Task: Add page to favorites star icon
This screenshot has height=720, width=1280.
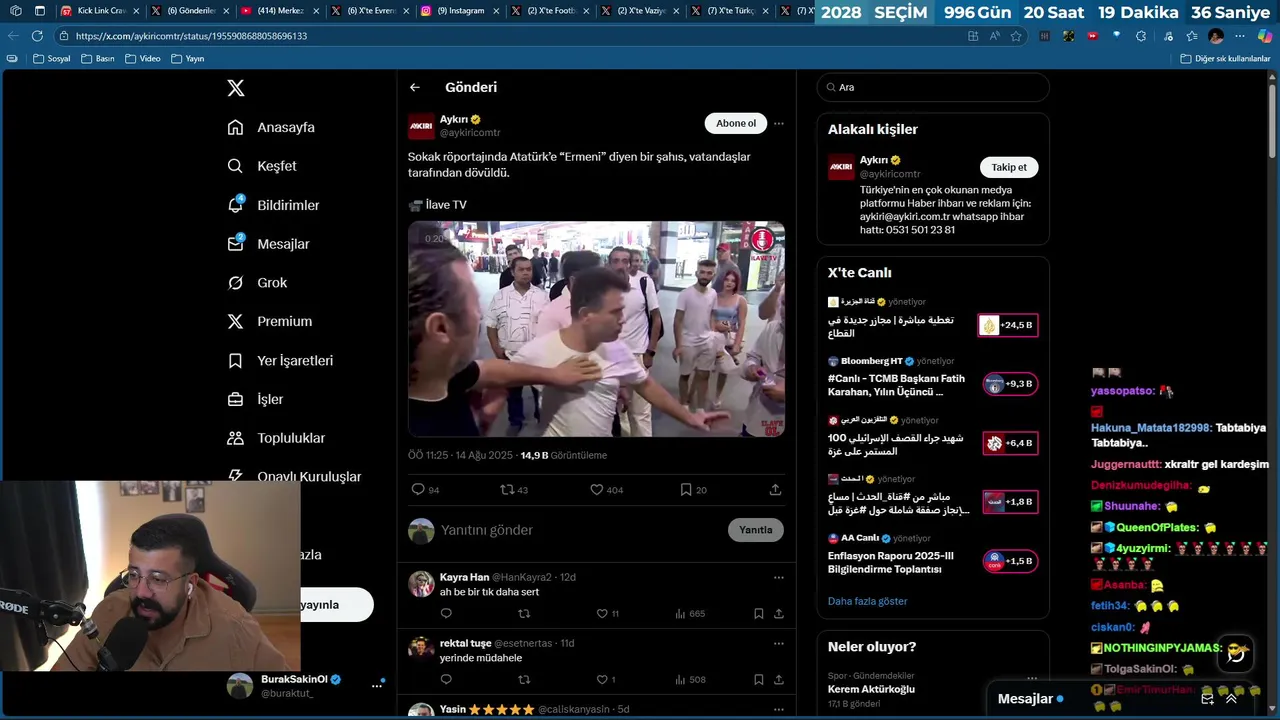Action: pyautogui.click(x=1016, y=36)
